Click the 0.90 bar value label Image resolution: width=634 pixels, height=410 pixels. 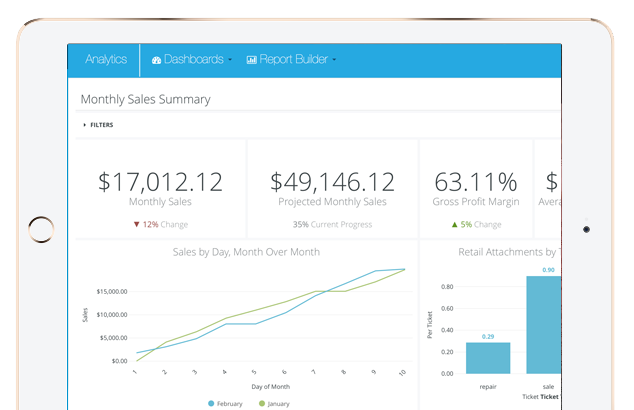(x=548, y=270)
